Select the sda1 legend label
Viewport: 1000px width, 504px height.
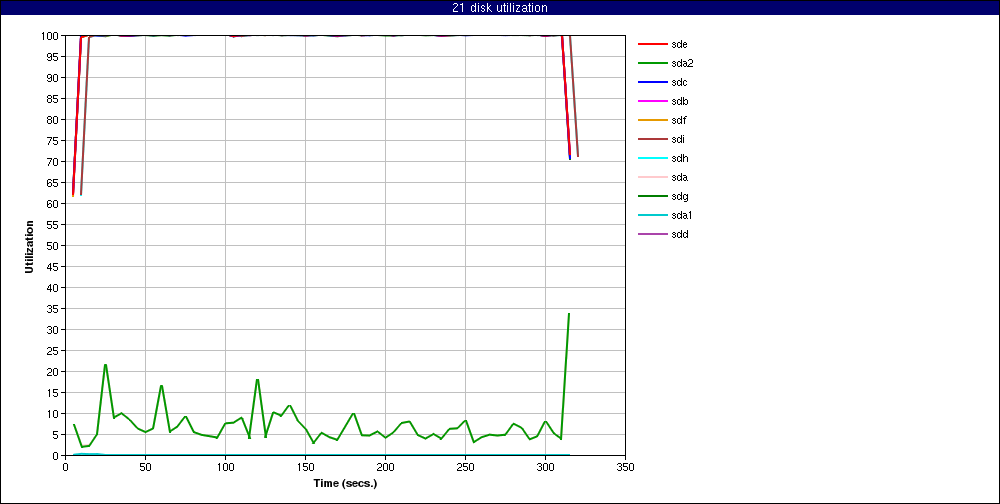click(681, 216)
